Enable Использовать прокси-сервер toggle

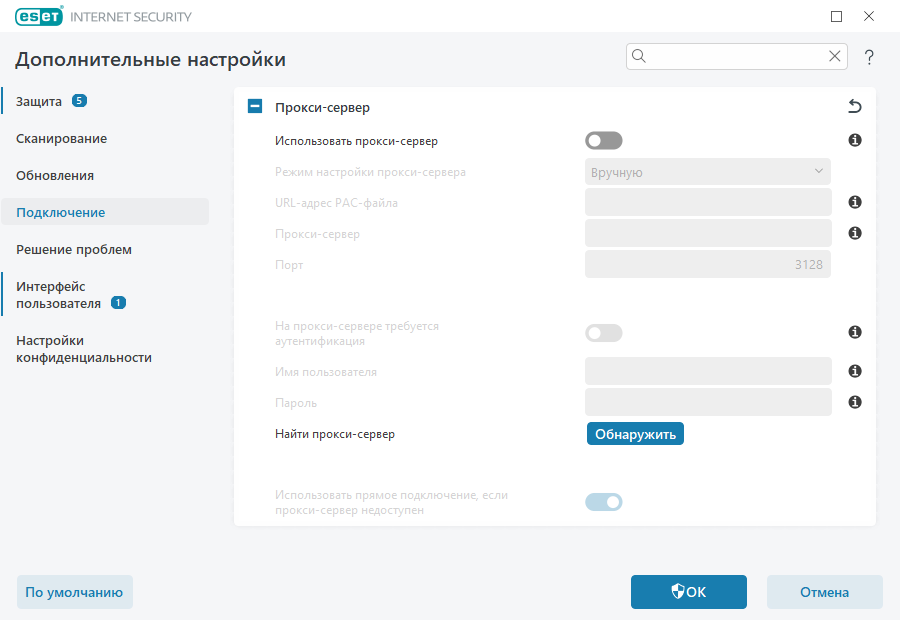click(x=604, y=141)
